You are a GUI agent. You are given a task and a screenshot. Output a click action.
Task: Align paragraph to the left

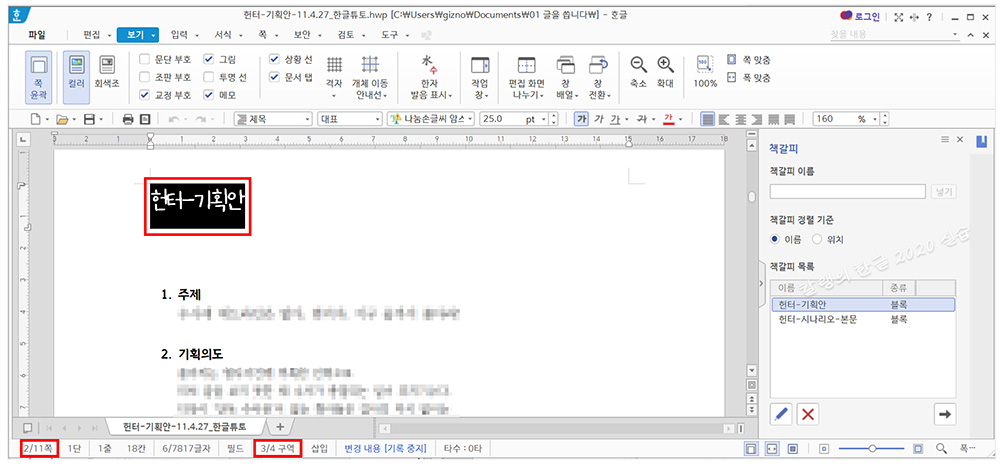tap(723, 119)
